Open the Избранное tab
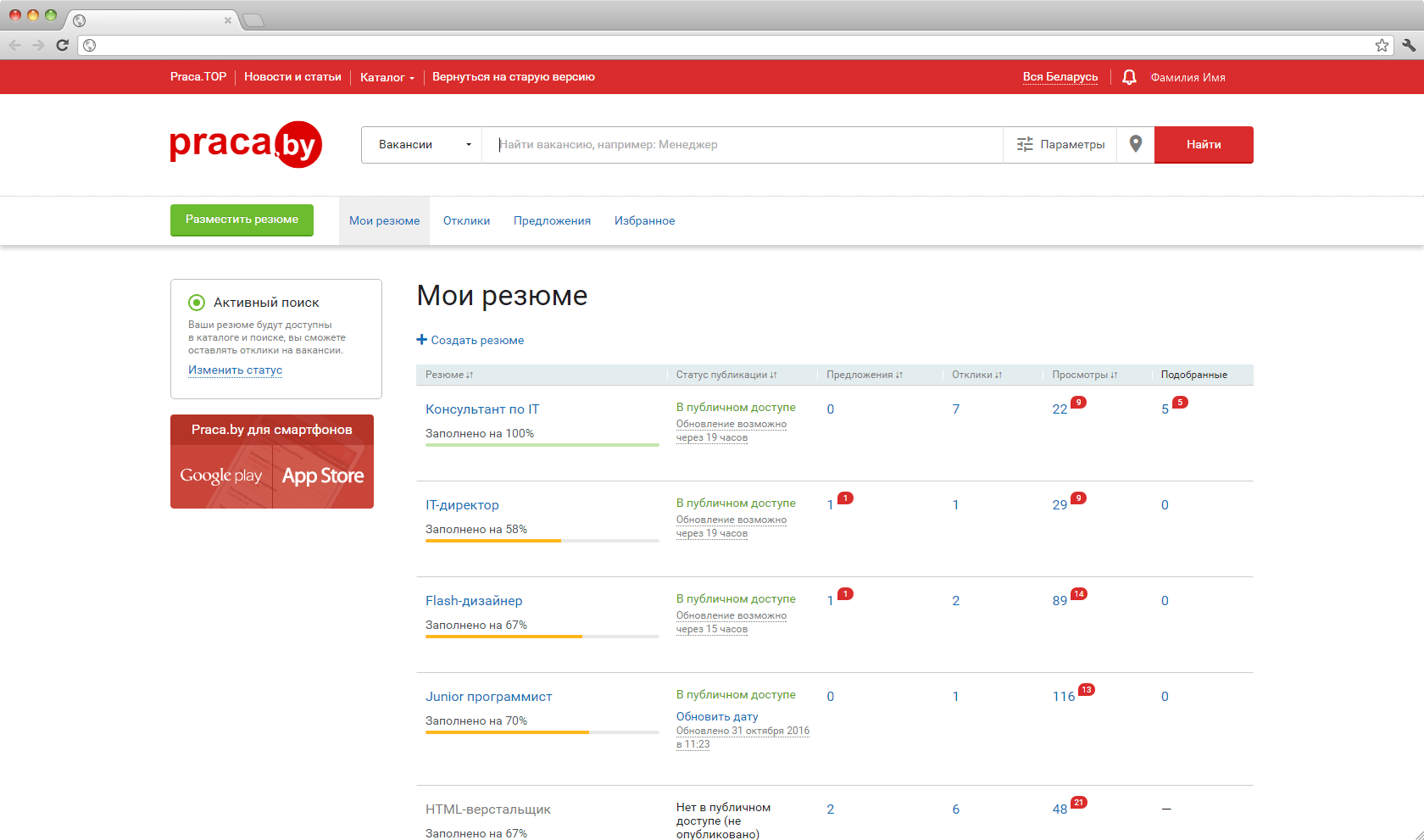1424x840 pixels. click(x=644, y=220)
